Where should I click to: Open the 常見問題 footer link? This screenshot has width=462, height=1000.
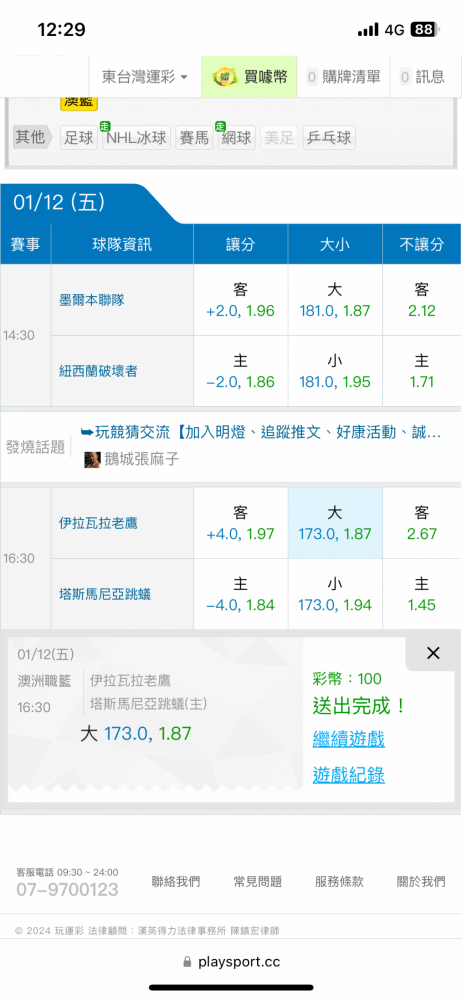[257, 882]
